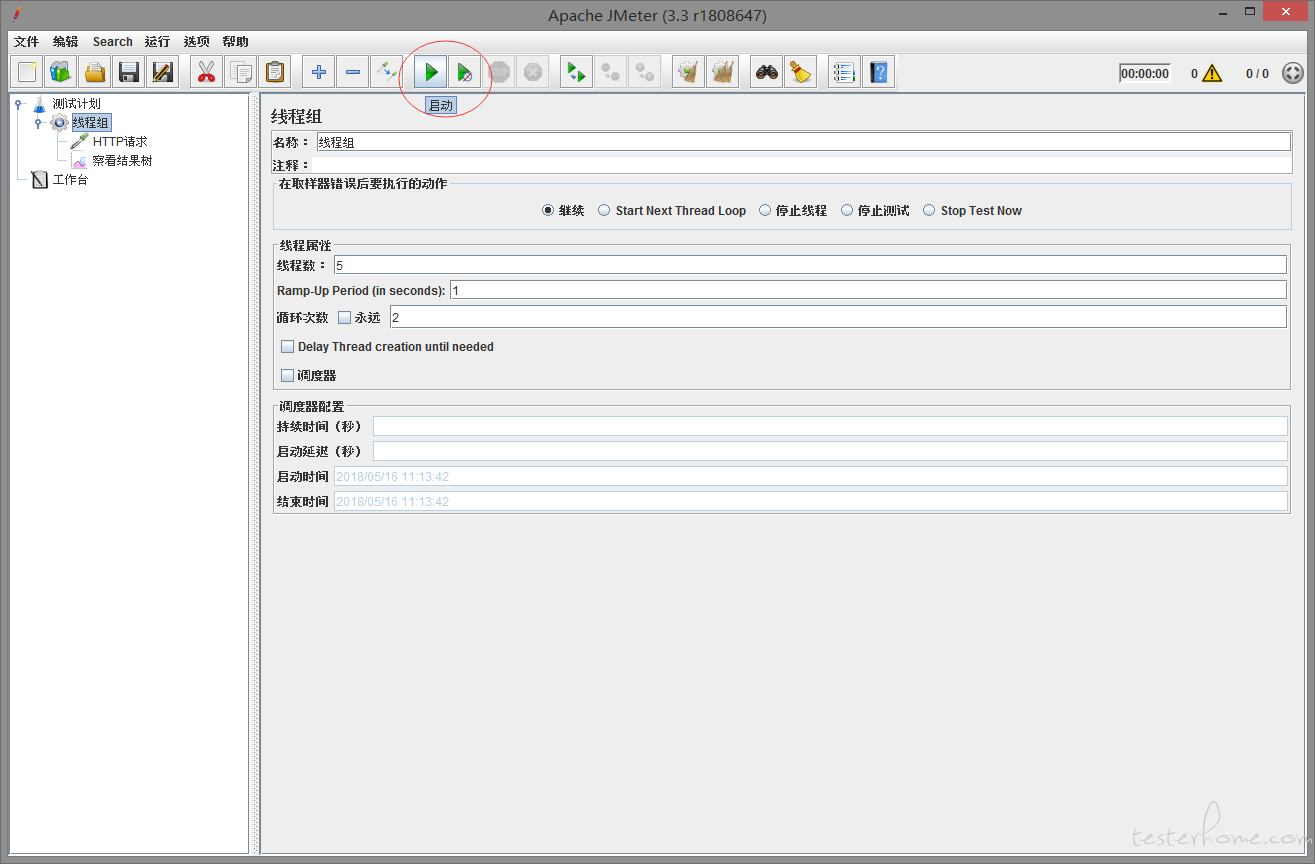Click Remote Start All icon
The image size is (1315, 864).
576,72
